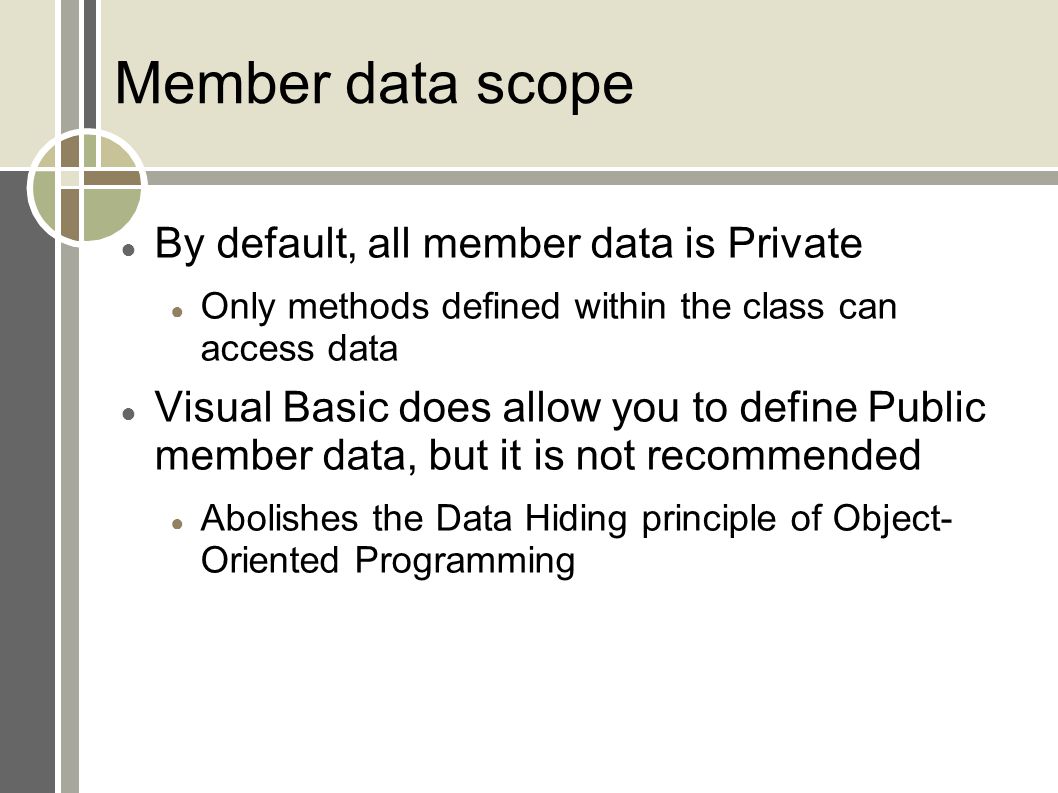The width and height of the screenshot is (1058, 793).
Task: Click the sub-bullet before 'Only methods defined'
Action: point(178,312)
